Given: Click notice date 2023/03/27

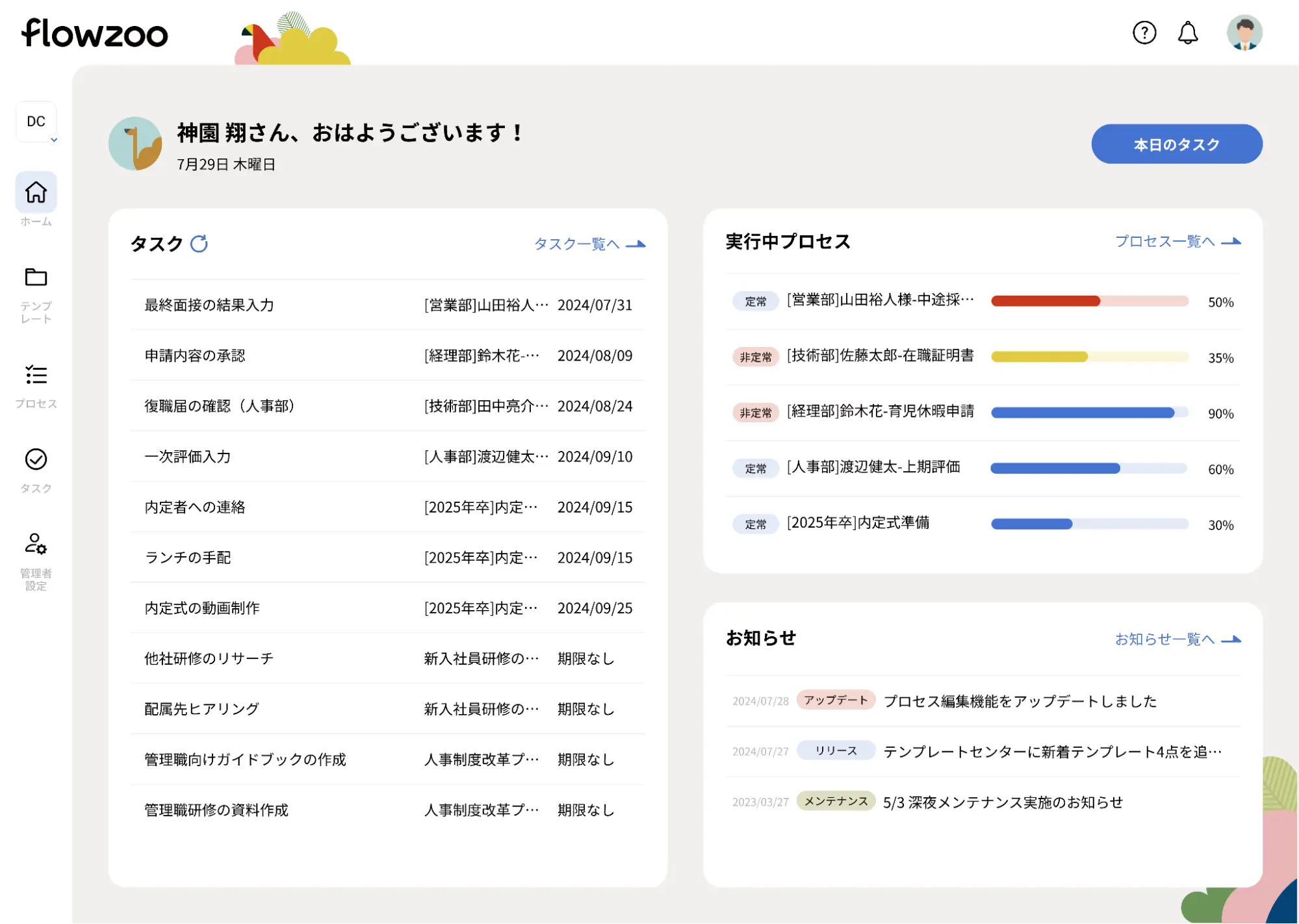Looking at the screenshot, I should (760, 802).
